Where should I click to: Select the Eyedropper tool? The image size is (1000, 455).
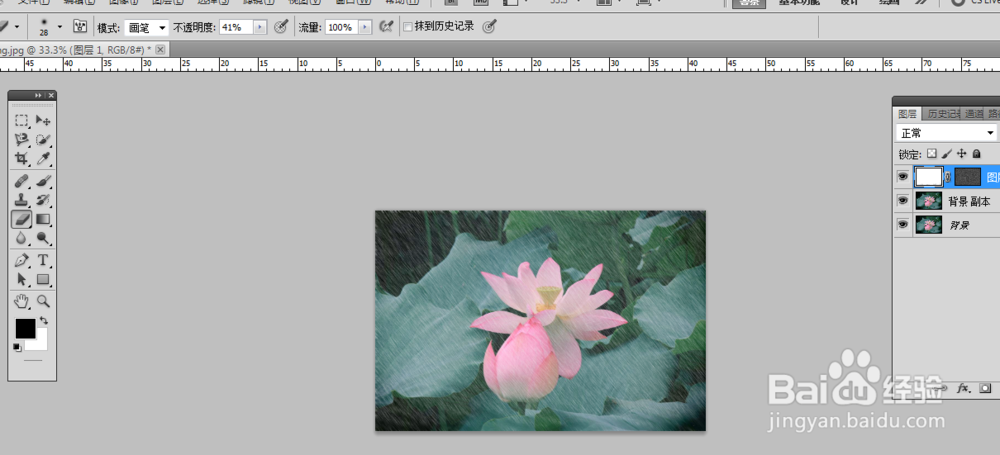click(x=43, y=158)
